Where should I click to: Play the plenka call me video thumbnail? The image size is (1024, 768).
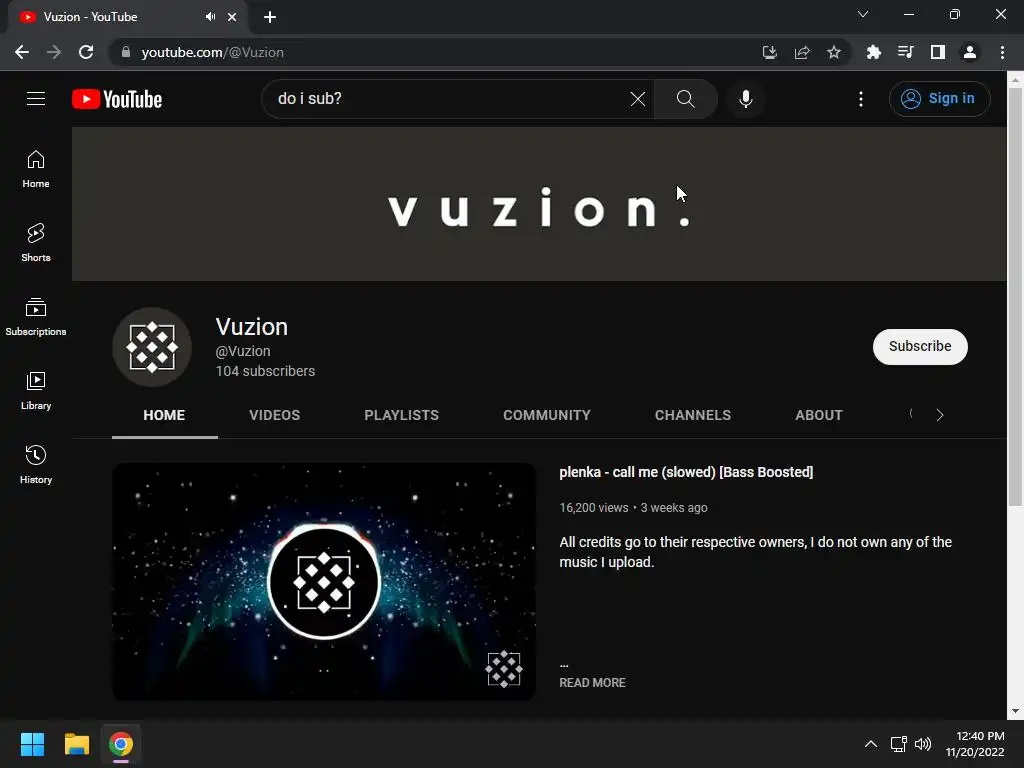(324, 582)
